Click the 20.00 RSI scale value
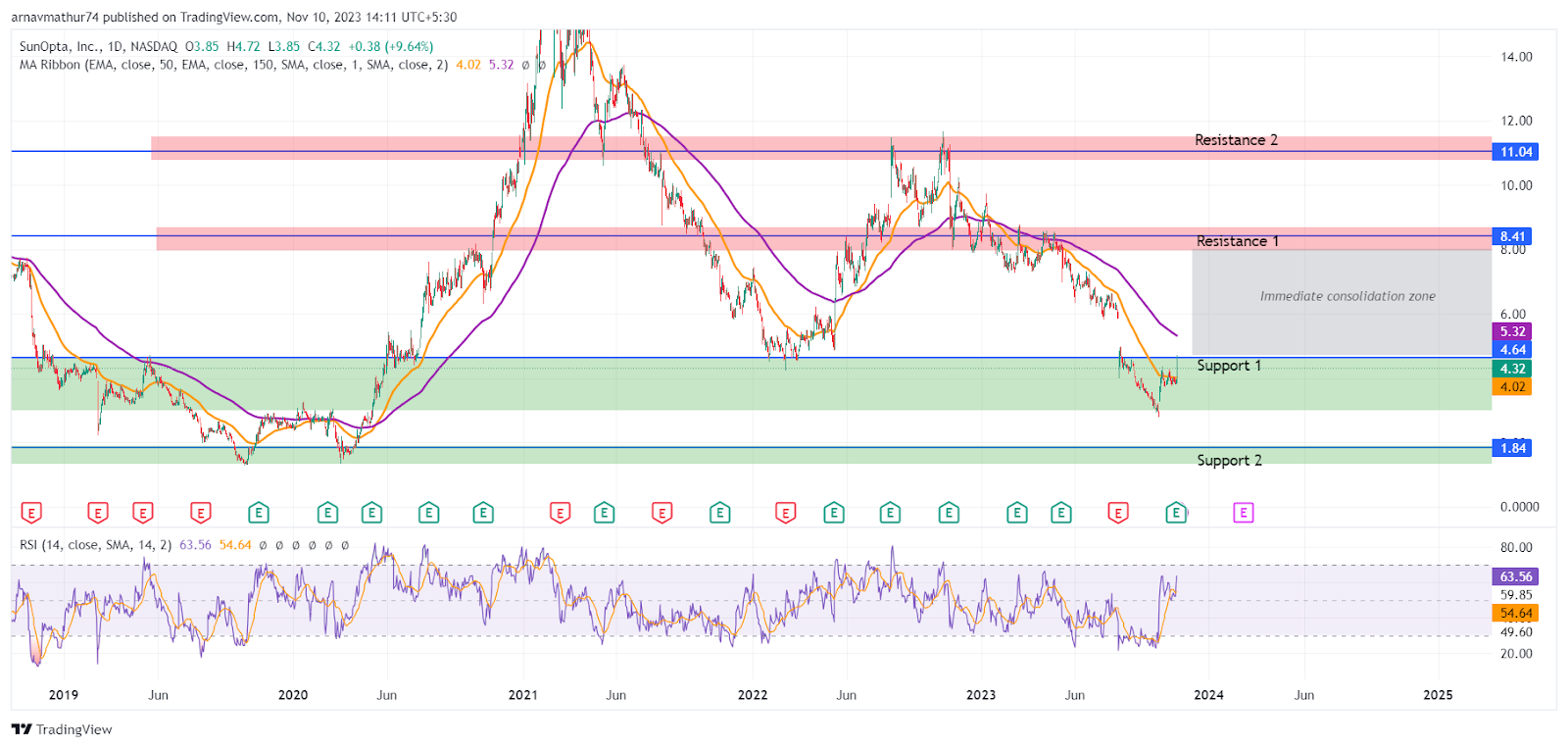Screen dimensions: 1568x748 [x=1517, y=654]
